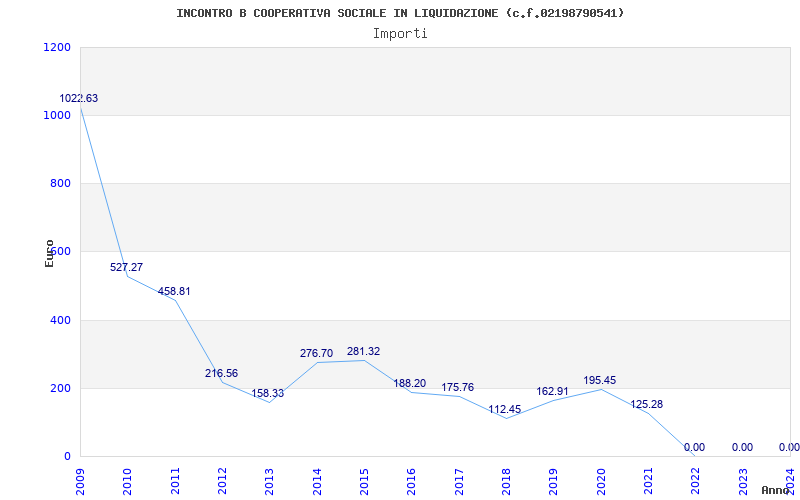
Task: Click the Importi subtitle
Action: pos(400,34)
